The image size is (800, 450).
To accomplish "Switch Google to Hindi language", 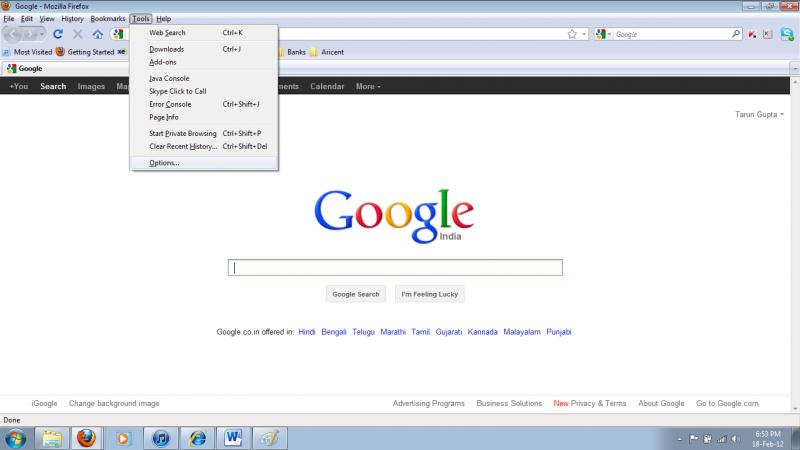I will click(307, 332).
